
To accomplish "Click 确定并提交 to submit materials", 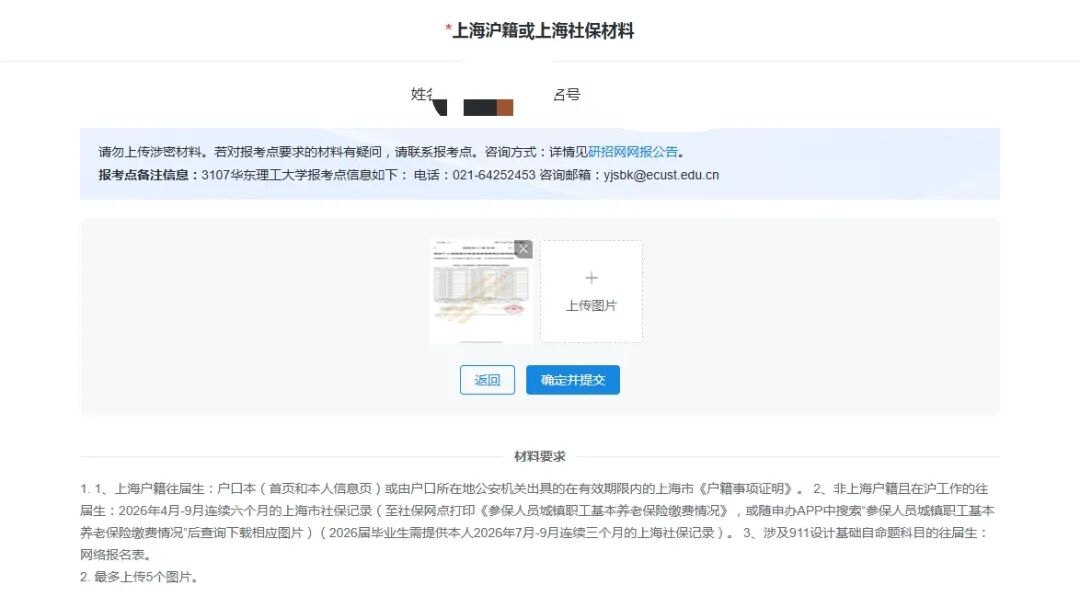I will 573,380.
